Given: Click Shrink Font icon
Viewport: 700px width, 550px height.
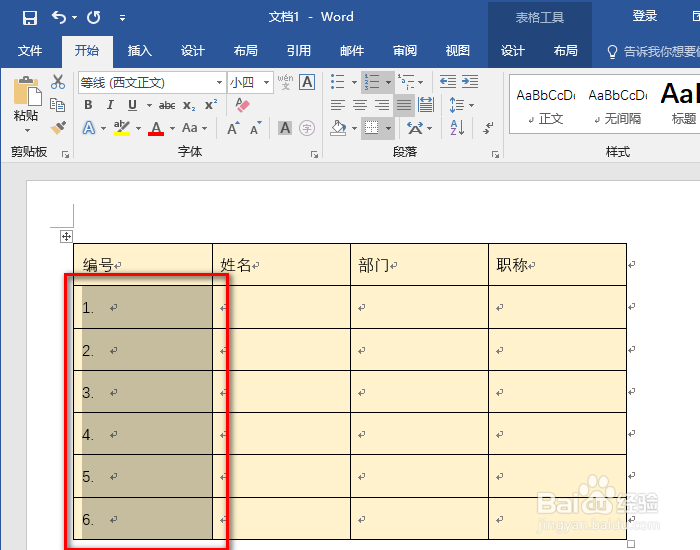Looking at the screenshot, I should pos(255,129).
